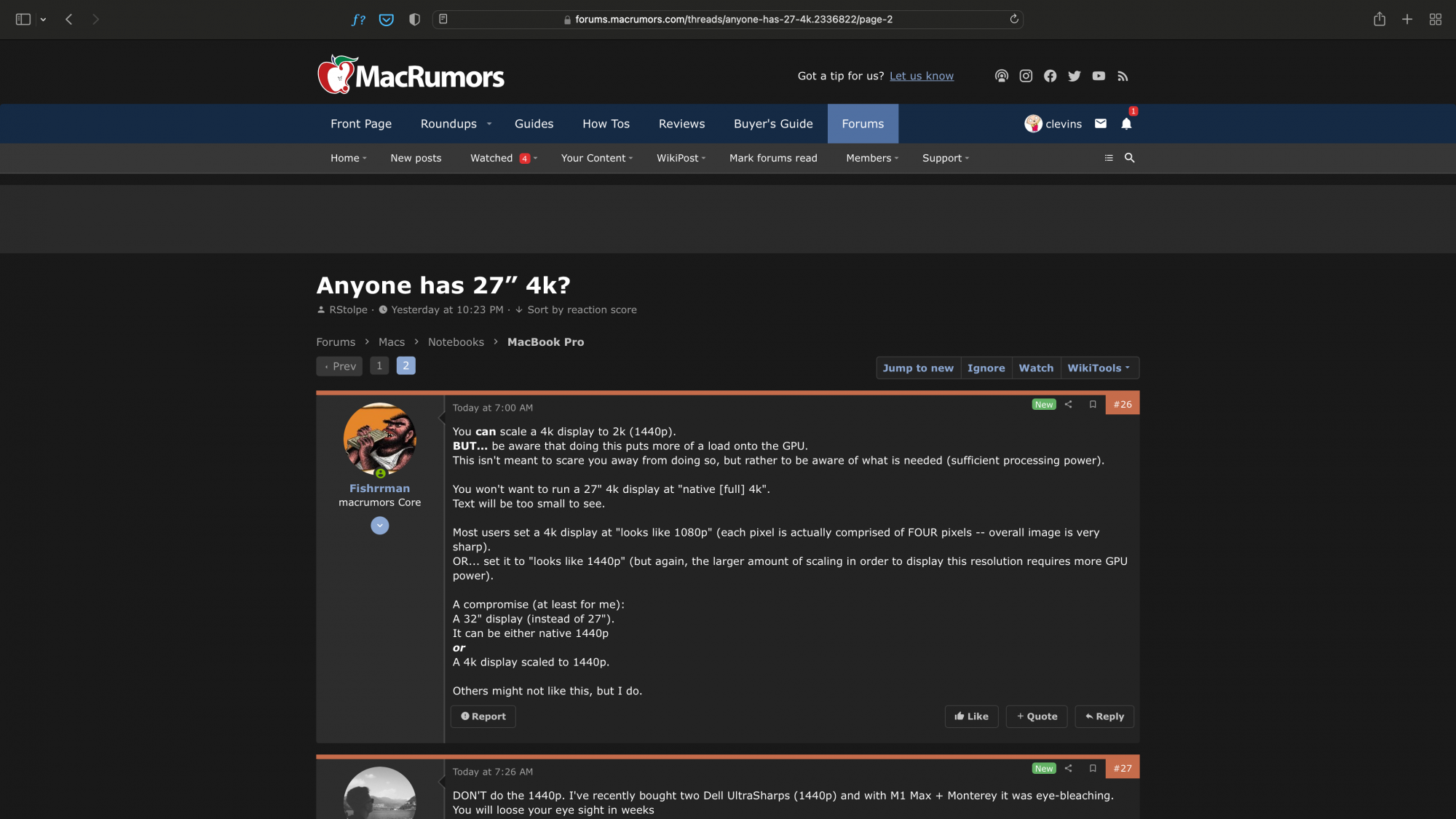Screen dimensions: 1456x819
Task: Click the Let us know link
Action: pyautogui.click(x=921, y=76)
